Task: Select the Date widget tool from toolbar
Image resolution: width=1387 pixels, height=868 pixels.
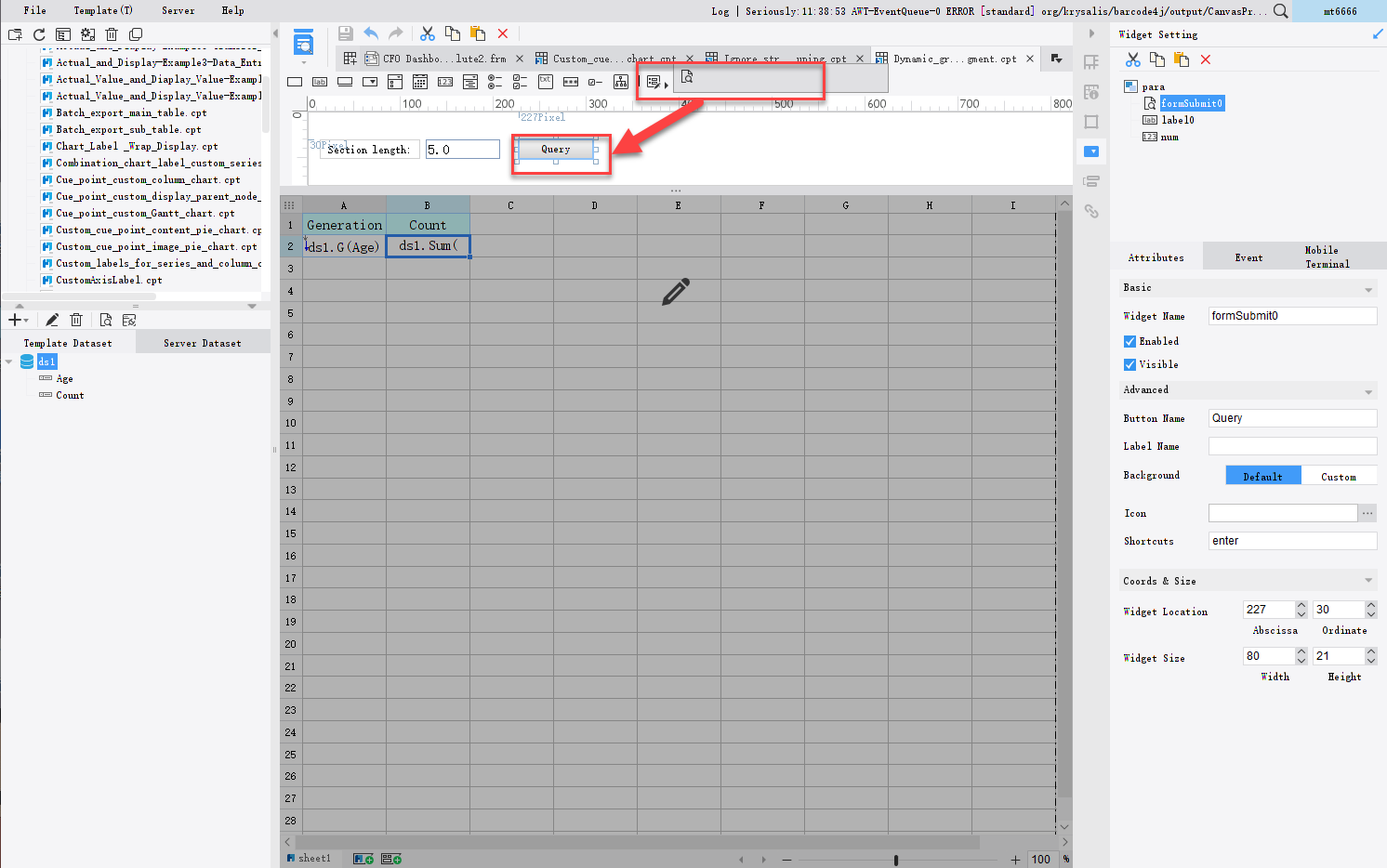Action: pos(420,81)
